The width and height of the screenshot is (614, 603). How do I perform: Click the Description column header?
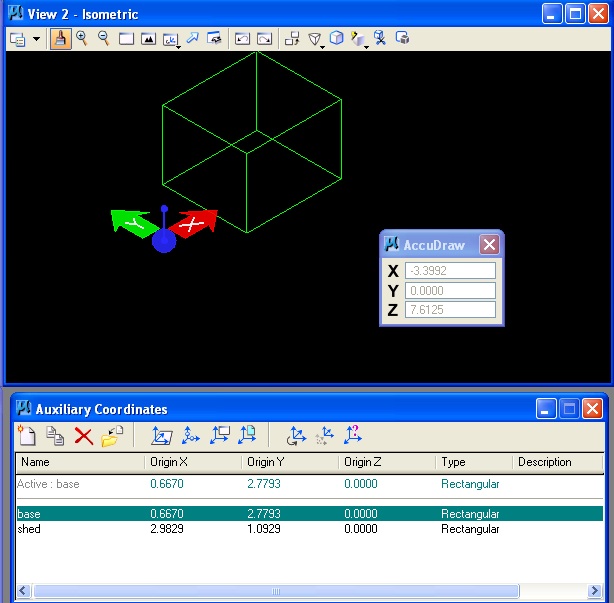[x=558, y=462]
